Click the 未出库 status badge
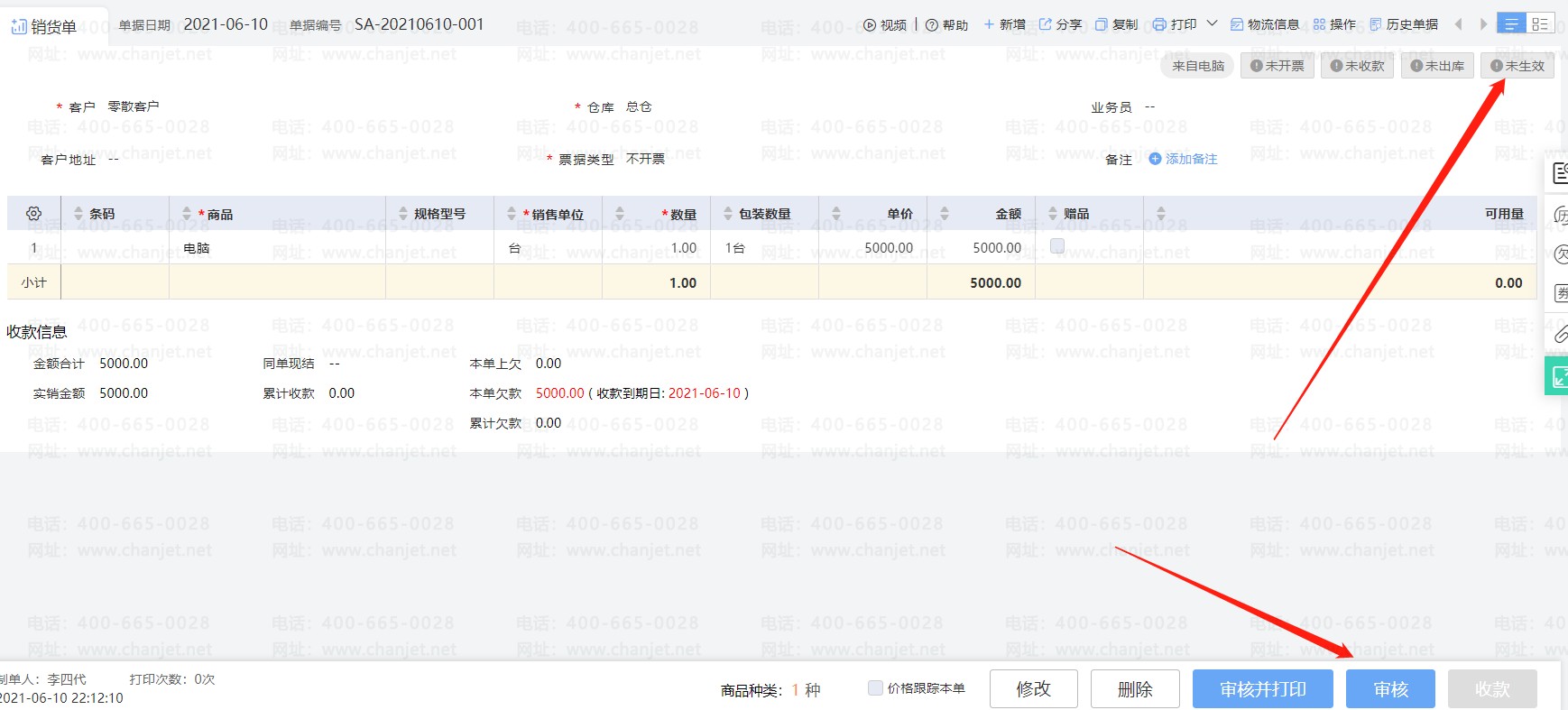The width and height of the screenshot is (1568, 710). 1437,66
